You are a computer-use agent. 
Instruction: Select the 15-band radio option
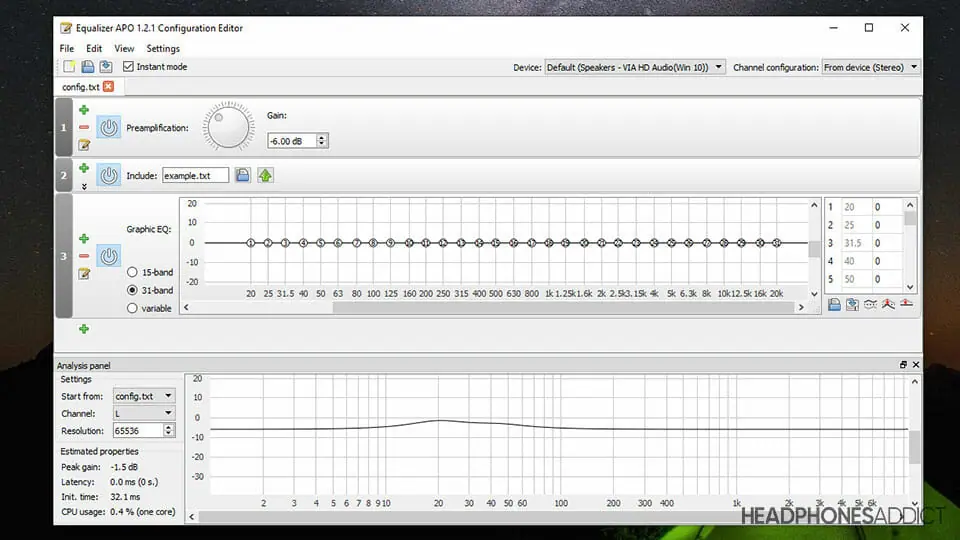[x=132, y=272]
